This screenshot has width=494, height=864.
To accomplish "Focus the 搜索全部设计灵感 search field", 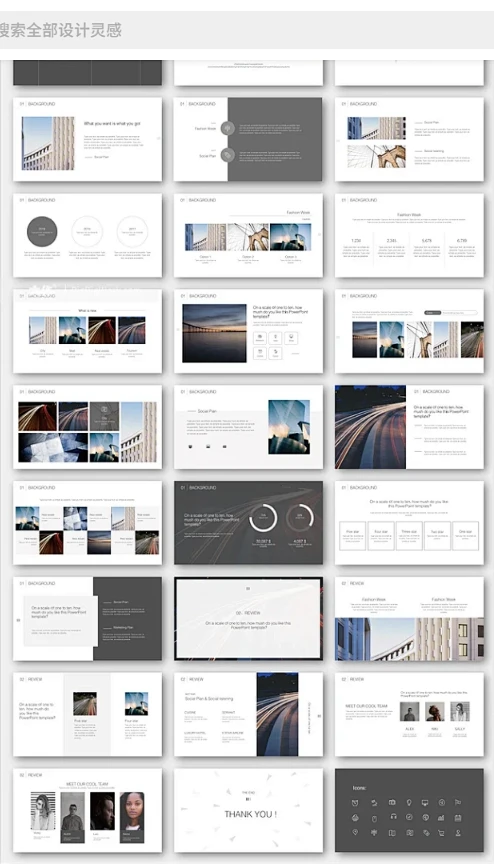I will click(x=247, y=30).
